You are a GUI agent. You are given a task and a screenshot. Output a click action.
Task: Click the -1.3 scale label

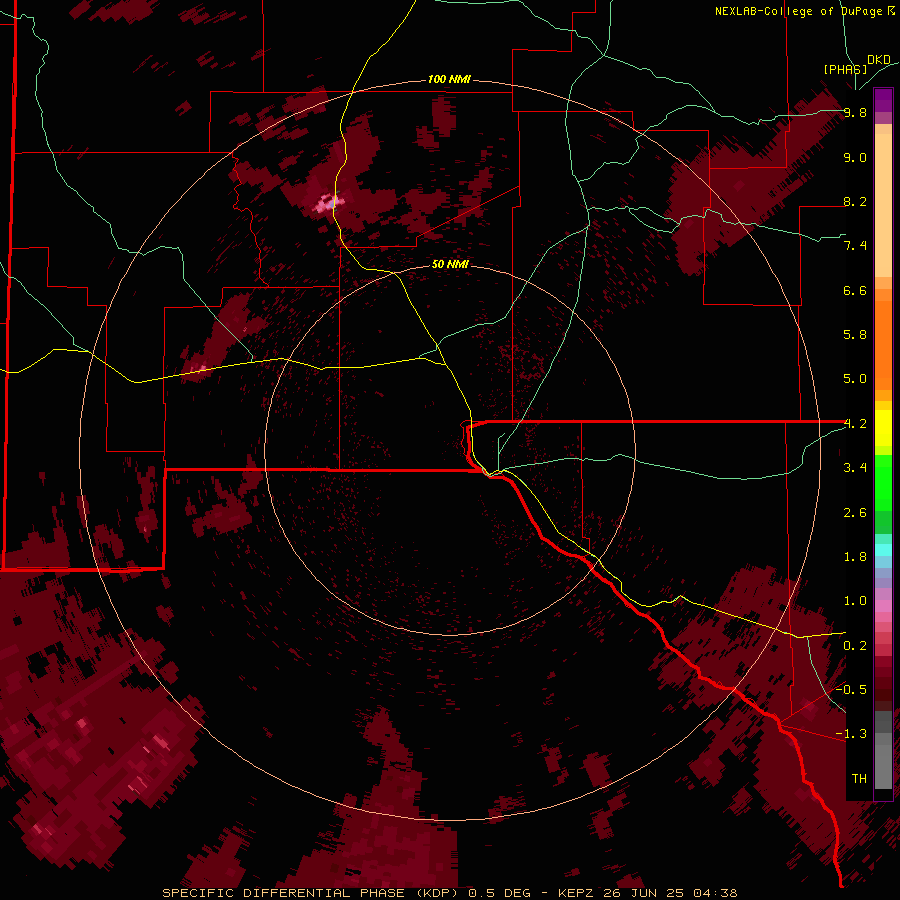pyautogui.click(x=851, y=734)
